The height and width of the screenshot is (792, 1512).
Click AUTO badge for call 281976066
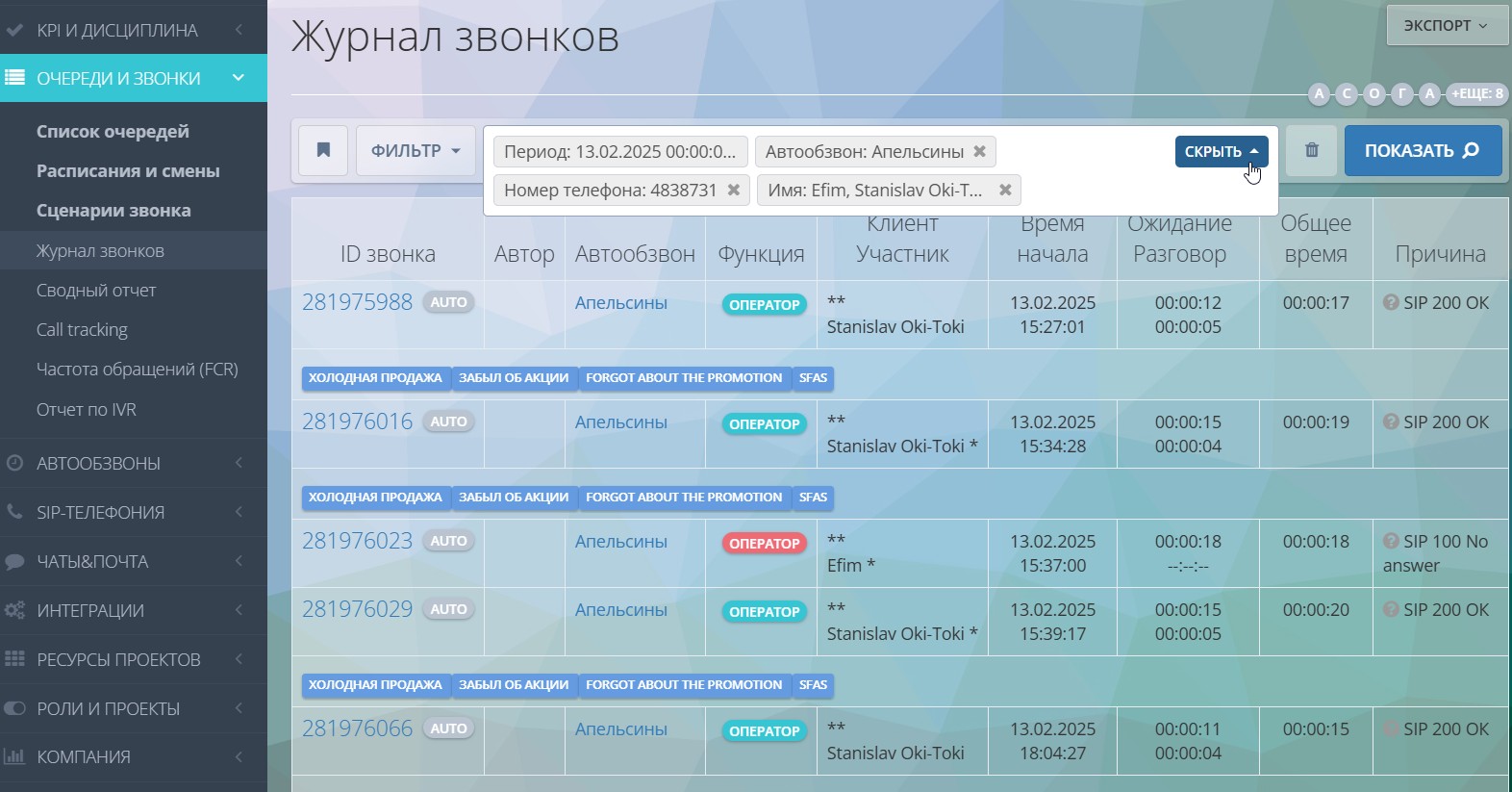coord(448,728)
